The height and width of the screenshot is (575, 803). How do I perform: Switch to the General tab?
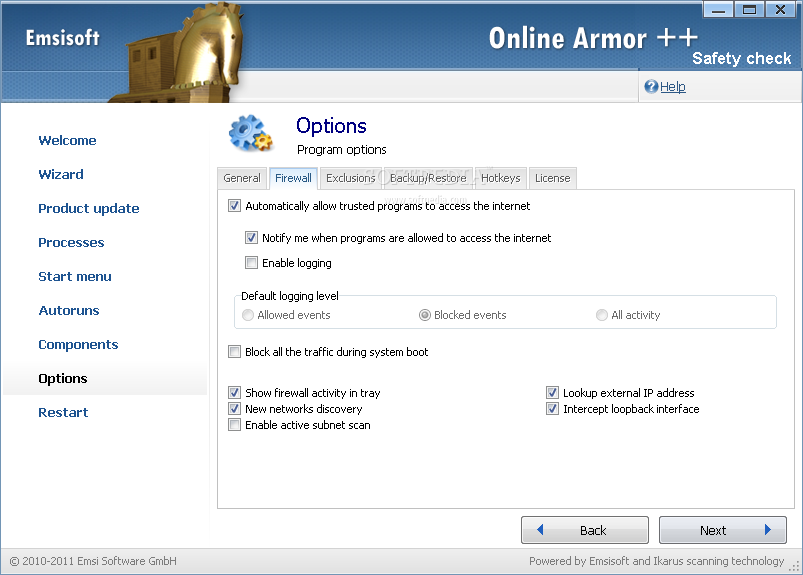pyautogui.click(x=242, y=178)
